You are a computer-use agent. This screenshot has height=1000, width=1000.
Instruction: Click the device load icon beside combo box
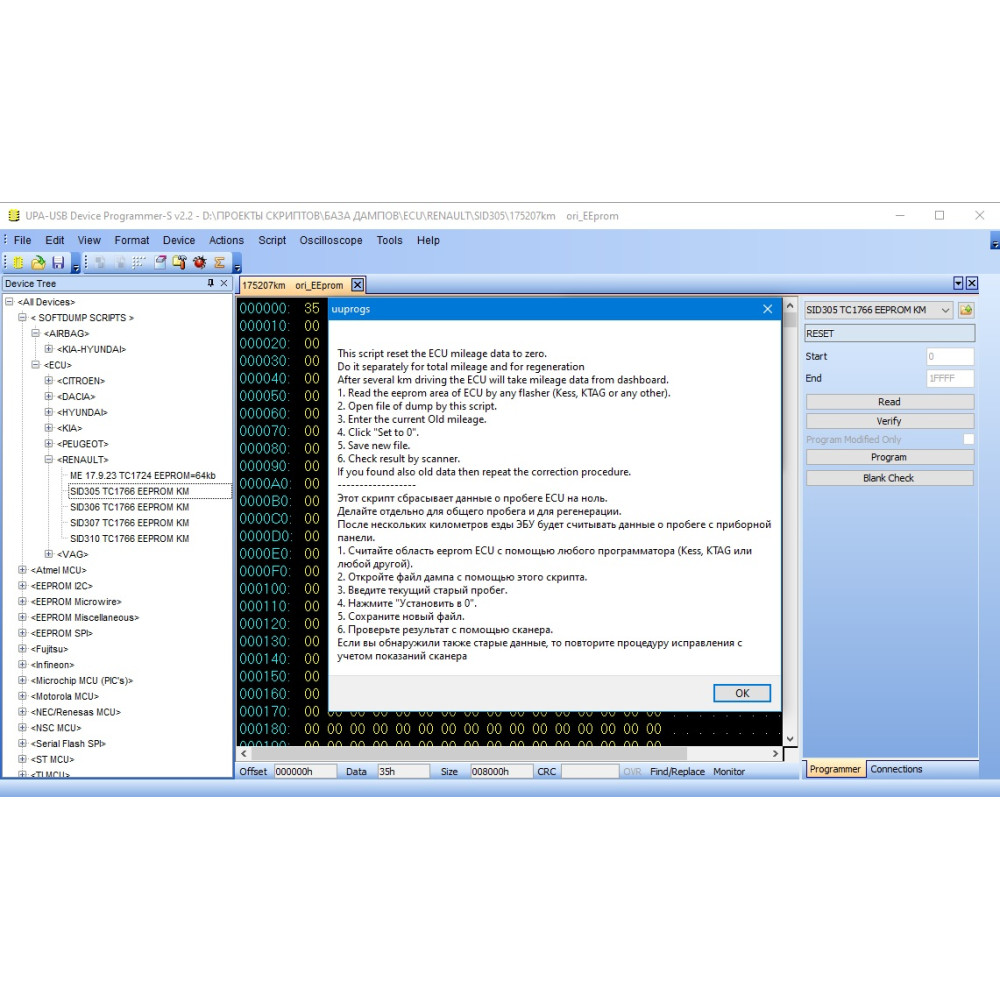tap(966, 310)
